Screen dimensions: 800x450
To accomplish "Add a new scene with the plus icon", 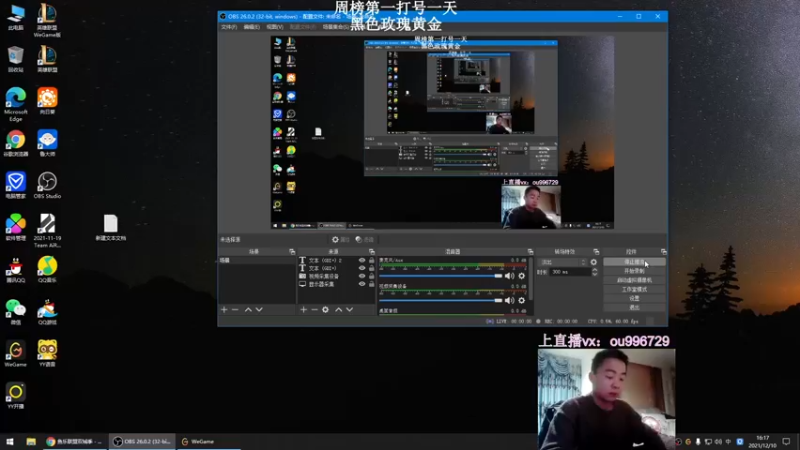I will click(224, 310).
